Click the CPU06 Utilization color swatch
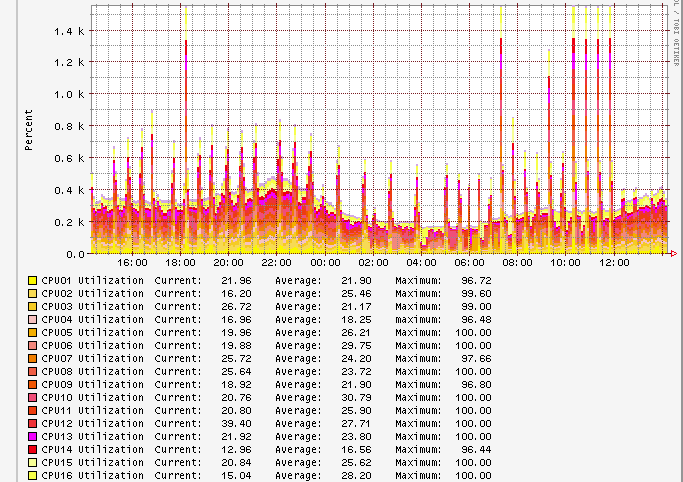683x482 pixels. [32, 346]
